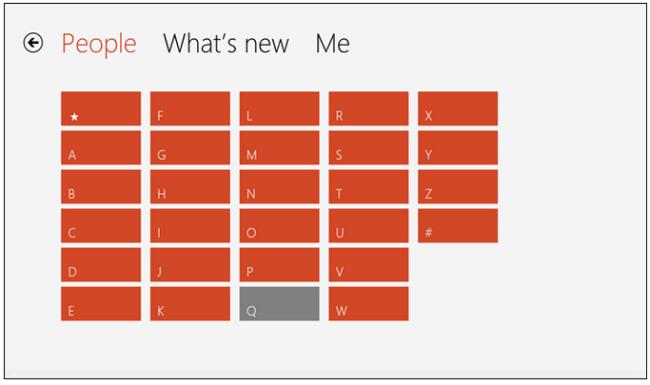
Task: Click the back arrow icon
Action: coord(33,43)
